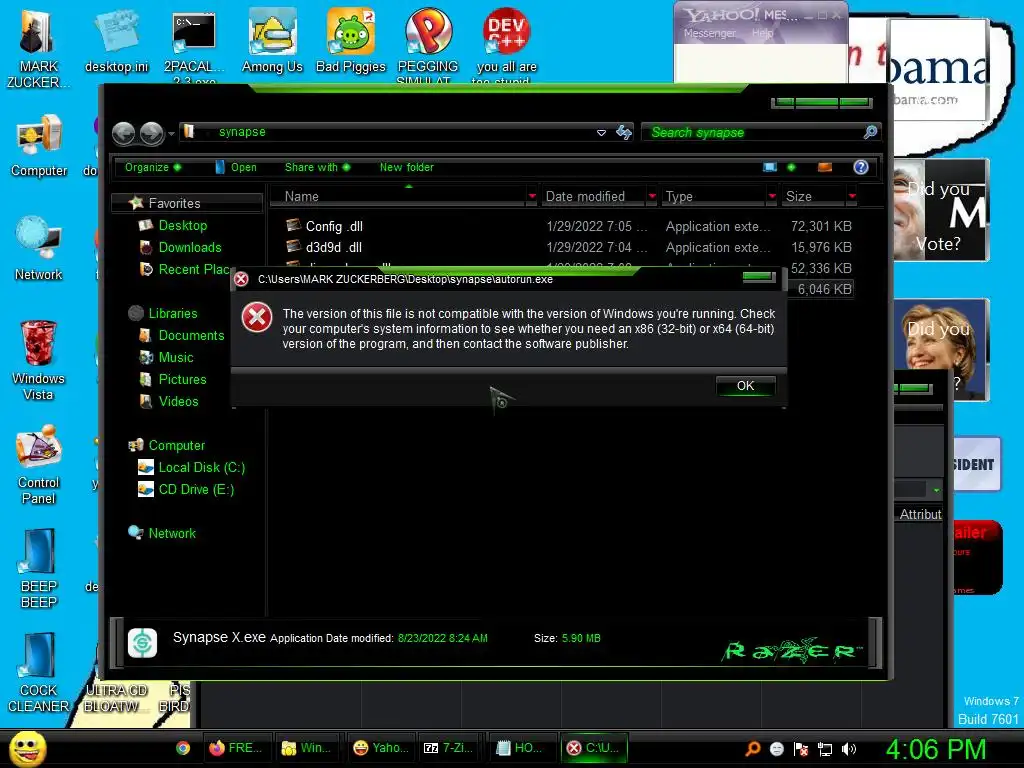Sort files by Name column header
This screenshot has height=768, width=1024.
[398, 197]
